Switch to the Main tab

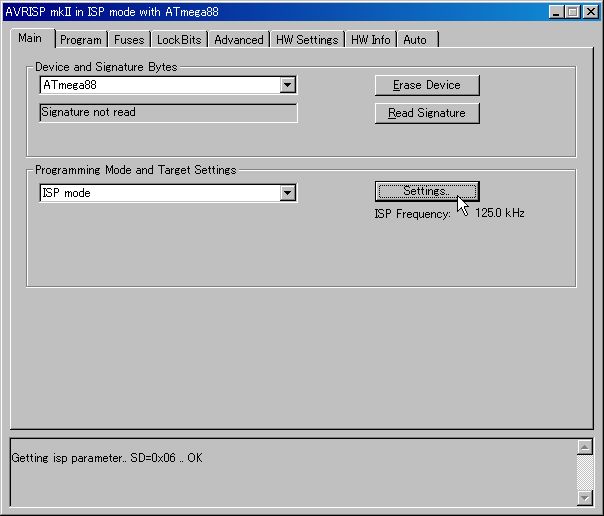32,39
